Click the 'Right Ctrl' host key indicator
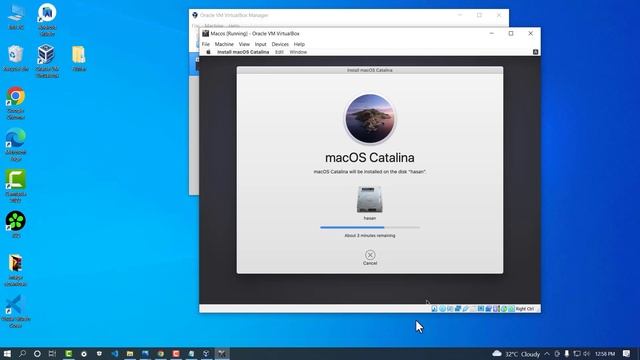The width and height of the screenshot is (640, 360). [x=524, y=309]
